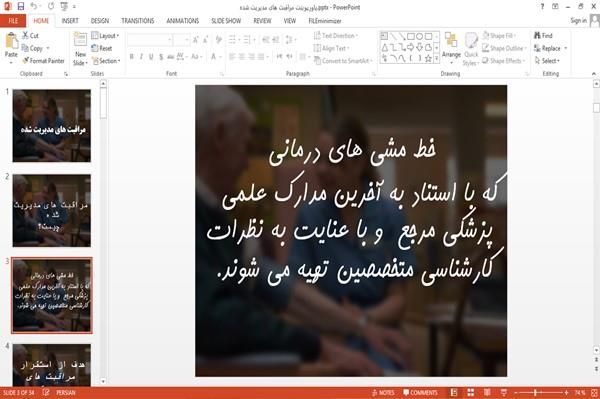Screen dimensions: 600x399
Task: Open Quick Styles gallery
Action: (471, 49)
